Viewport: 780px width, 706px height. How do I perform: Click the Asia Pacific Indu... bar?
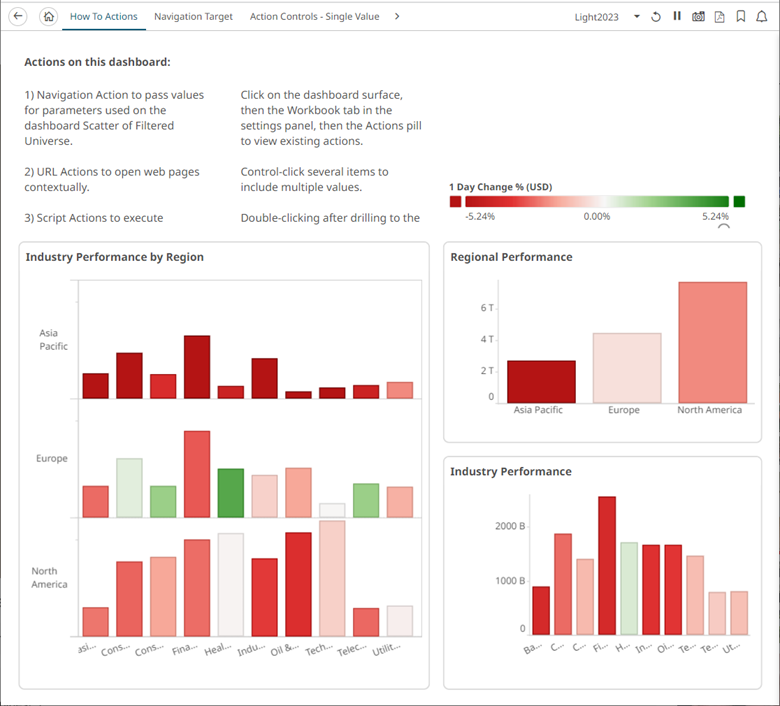[x=265, y=378]
